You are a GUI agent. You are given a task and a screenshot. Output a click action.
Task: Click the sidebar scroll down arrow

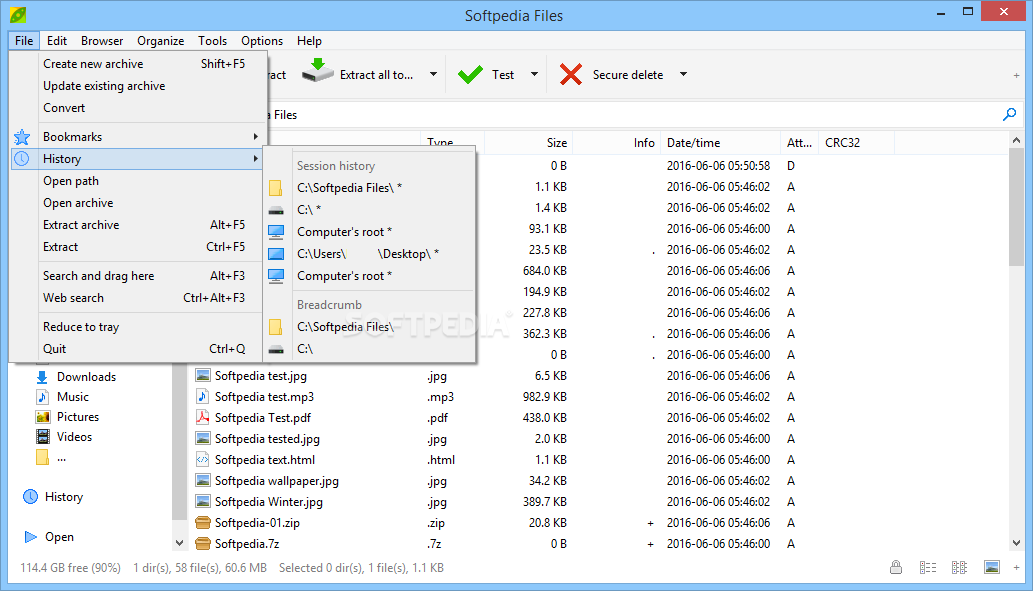(179, 543)
